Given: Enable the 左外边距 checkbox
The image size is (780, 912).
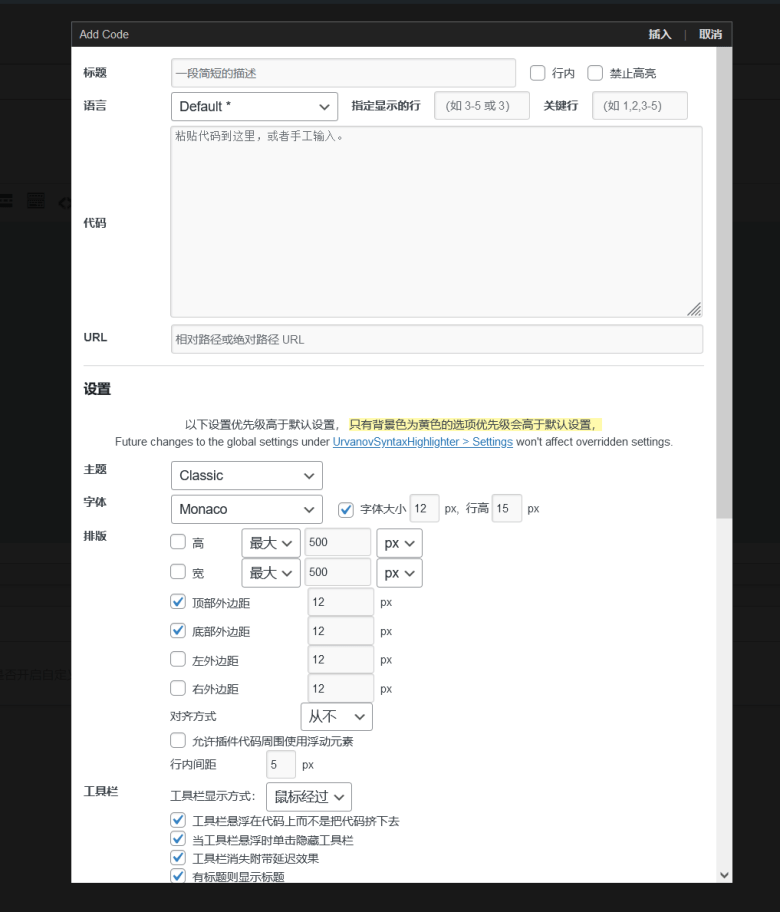Looking at the screenshot, I should tap(177, 659).
